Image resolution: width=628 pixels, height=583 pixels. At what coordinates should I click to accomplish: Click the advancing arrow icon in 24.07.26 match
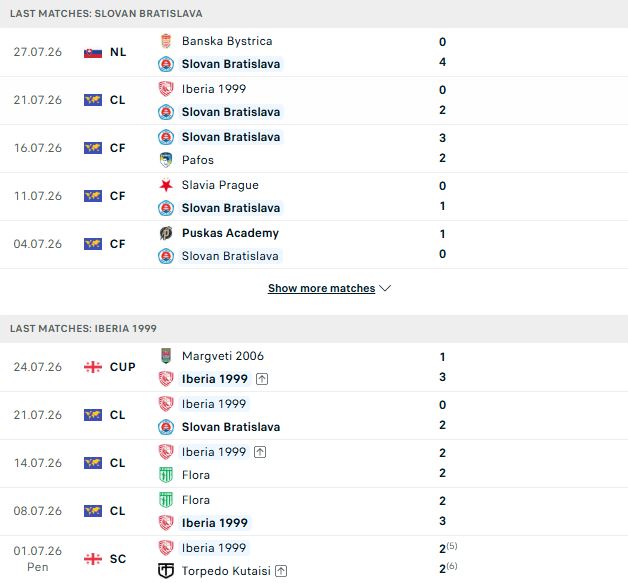pyautogui.click(x=262, y=379)
